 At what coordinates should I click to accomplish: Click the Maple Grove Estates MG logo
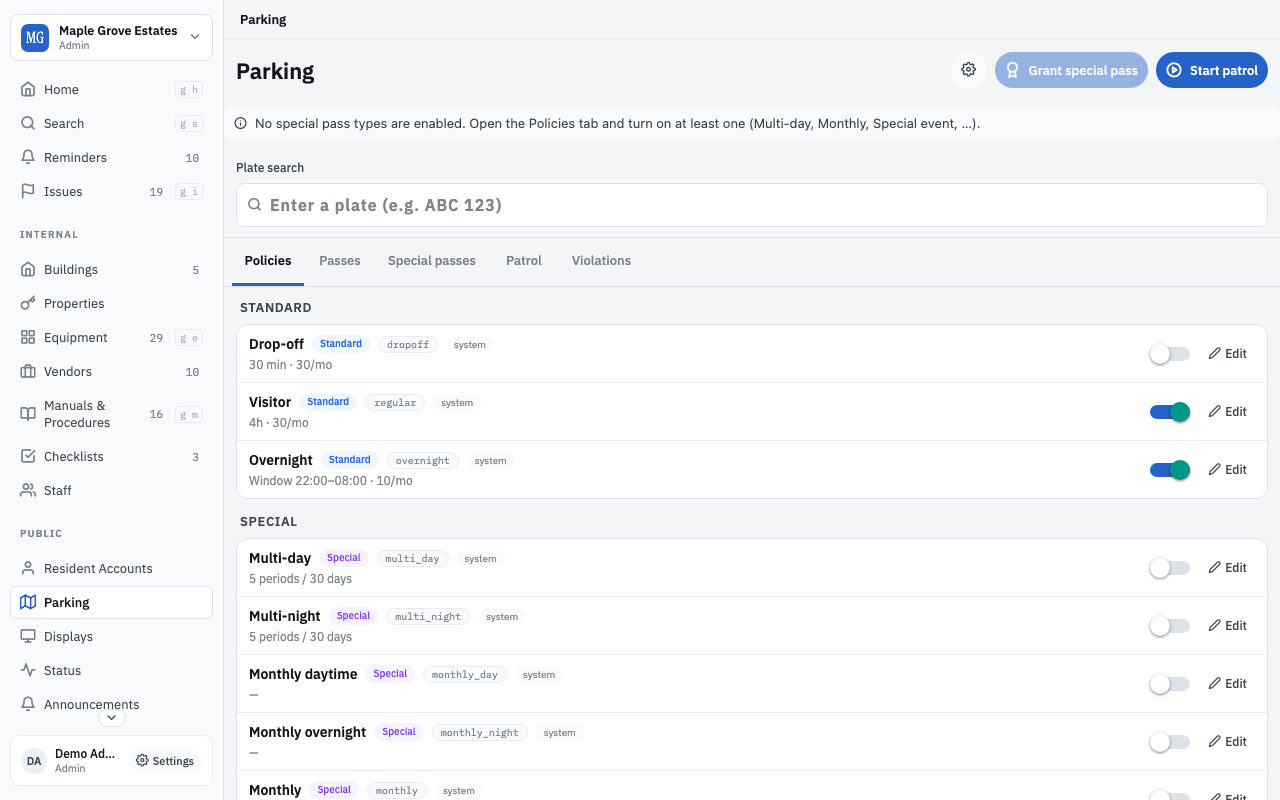[35, 38]
